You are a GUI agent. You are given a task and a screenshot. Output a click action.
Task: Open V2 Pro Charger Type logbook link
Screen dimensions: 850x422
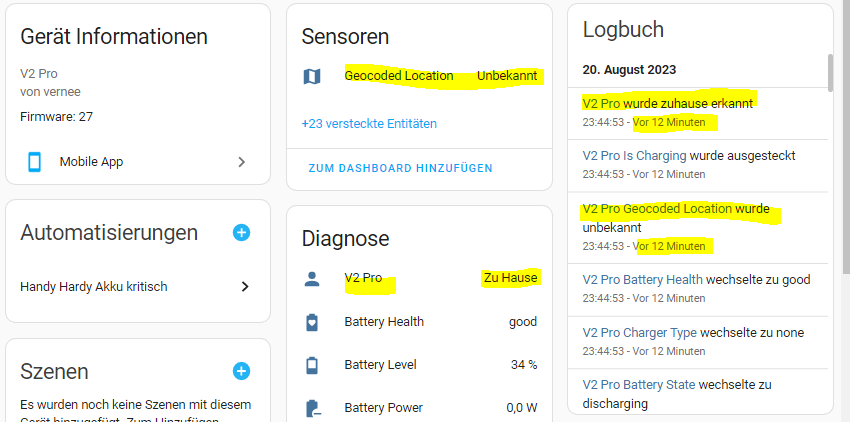click(640, 333)
